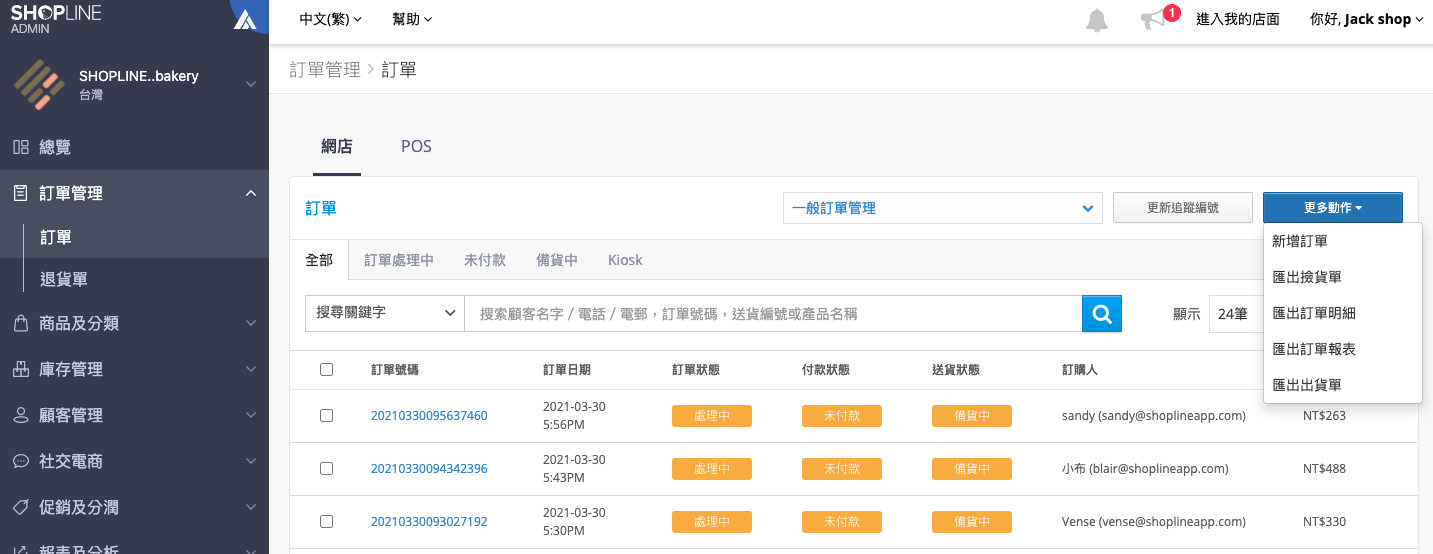Select the unpaid orders filter tab
Viewport: 1433px width, 554px height.
pyautogui.click(x=484, y=260)
